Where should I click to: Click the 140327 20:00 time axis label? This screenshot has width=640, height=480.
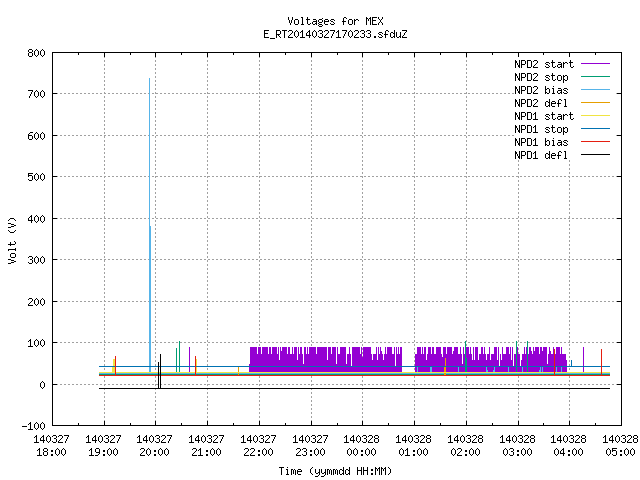(x=154, y=446)
